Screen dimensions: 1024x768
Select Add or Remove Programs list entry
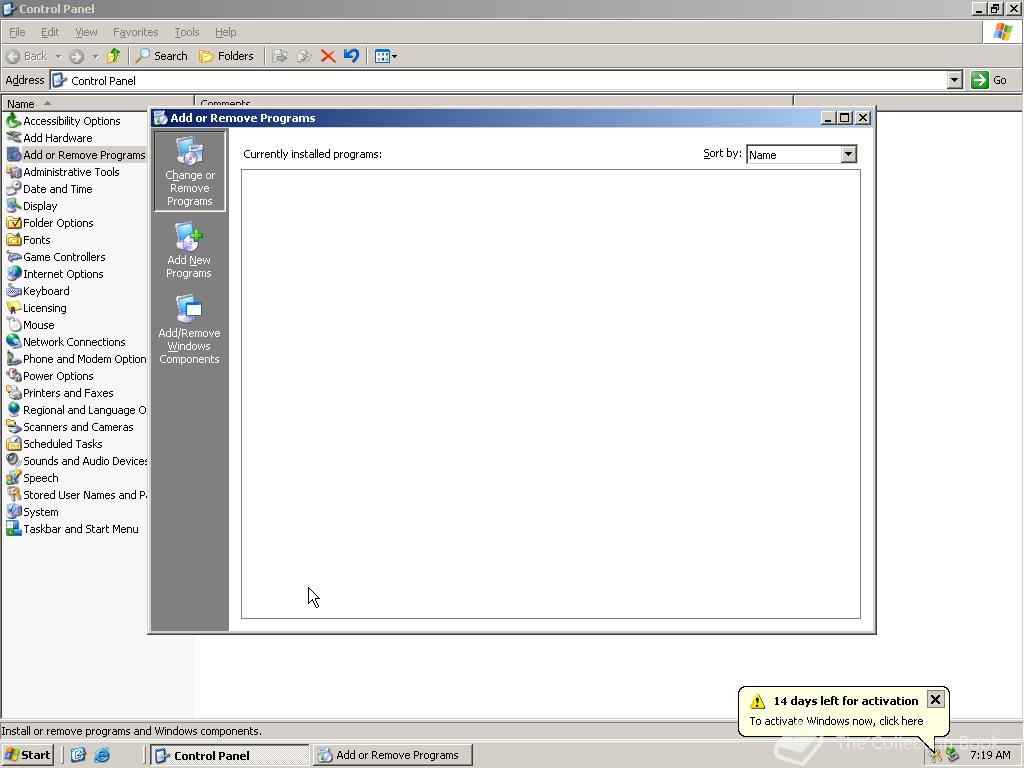(x=76, y=155)
